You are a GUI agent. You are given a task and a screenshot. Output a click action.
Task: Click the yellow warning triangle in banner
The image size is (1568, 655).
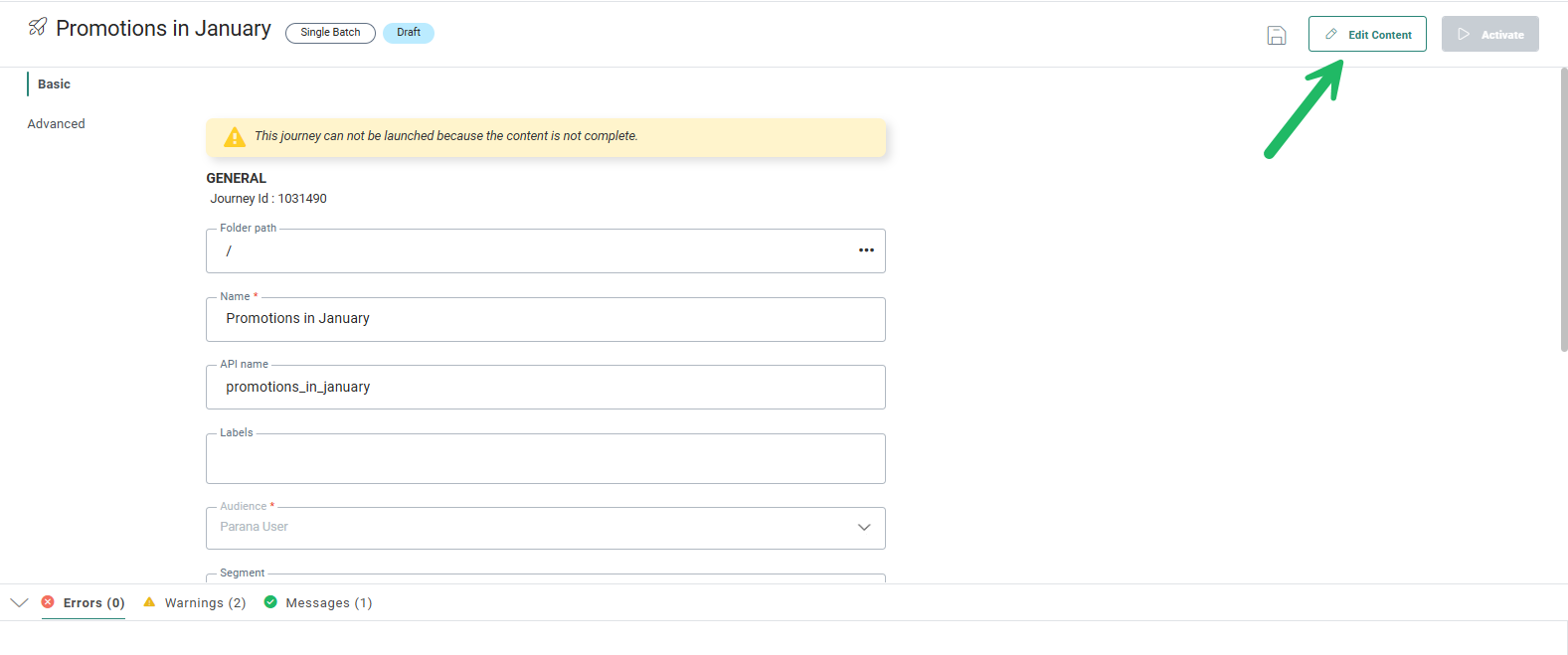235,137
